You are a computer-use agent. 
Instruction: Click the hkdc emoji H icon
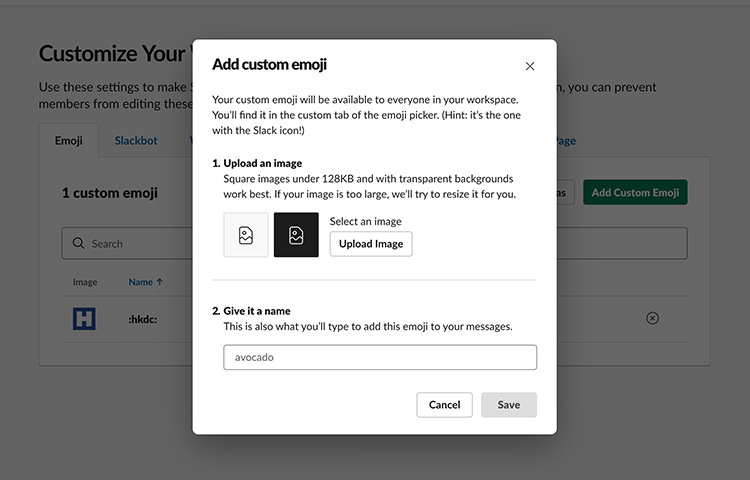[84, 318]
